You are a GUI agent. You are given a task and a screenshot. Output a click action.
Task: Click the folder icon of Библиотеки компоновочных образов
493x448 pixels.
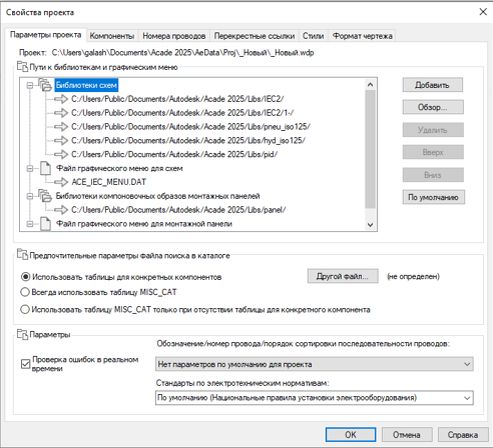[45, 196]
